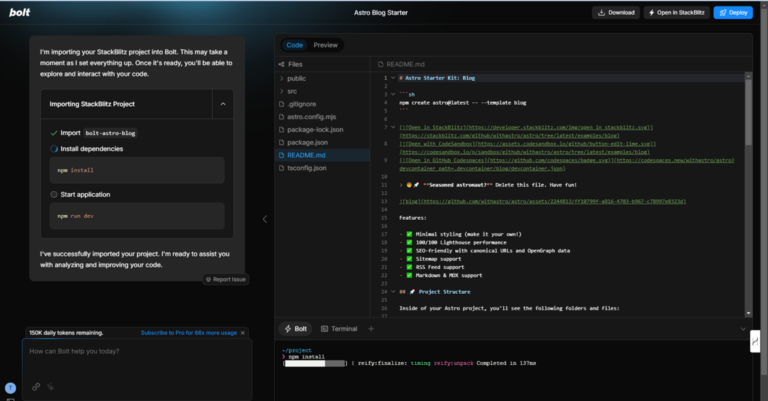Click the attach link icon in prompt
Image resolution: width=768 pixels, height=401 pixels.
[36, 387]
